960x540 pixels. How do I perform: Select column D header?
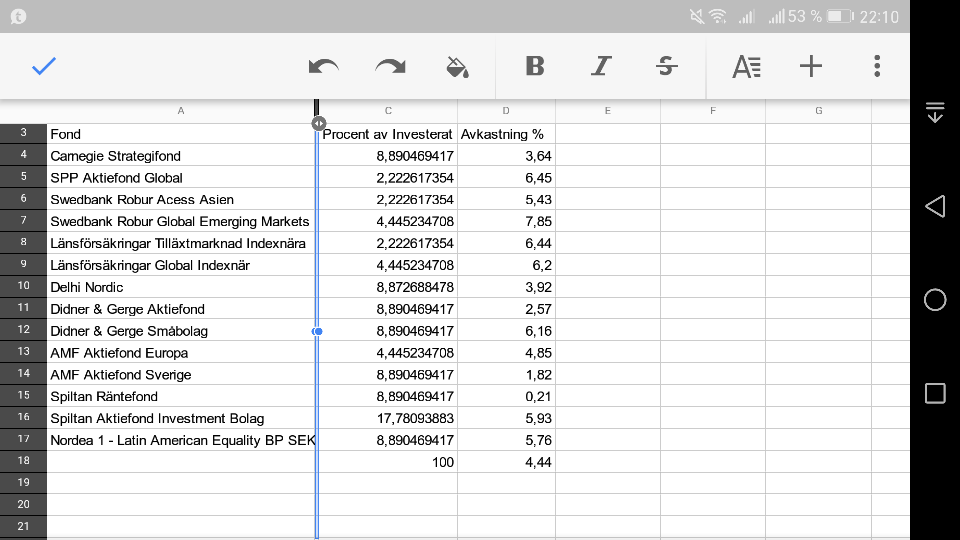point(506,111)
